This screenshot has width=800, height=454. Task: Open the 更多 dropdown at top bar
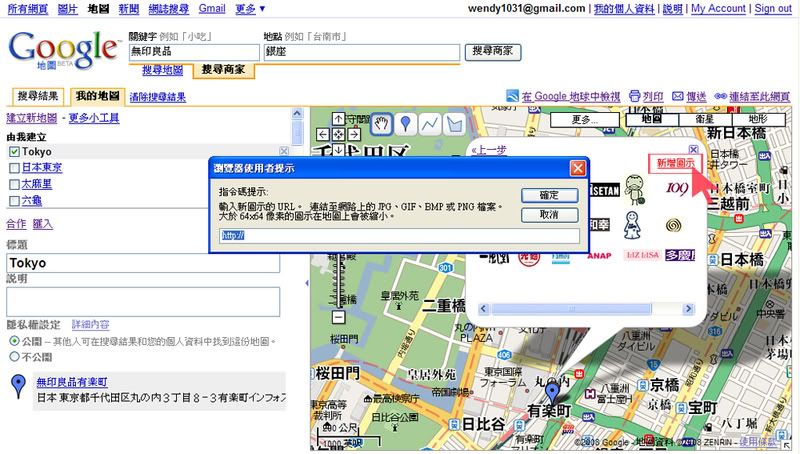coord(248,8)
